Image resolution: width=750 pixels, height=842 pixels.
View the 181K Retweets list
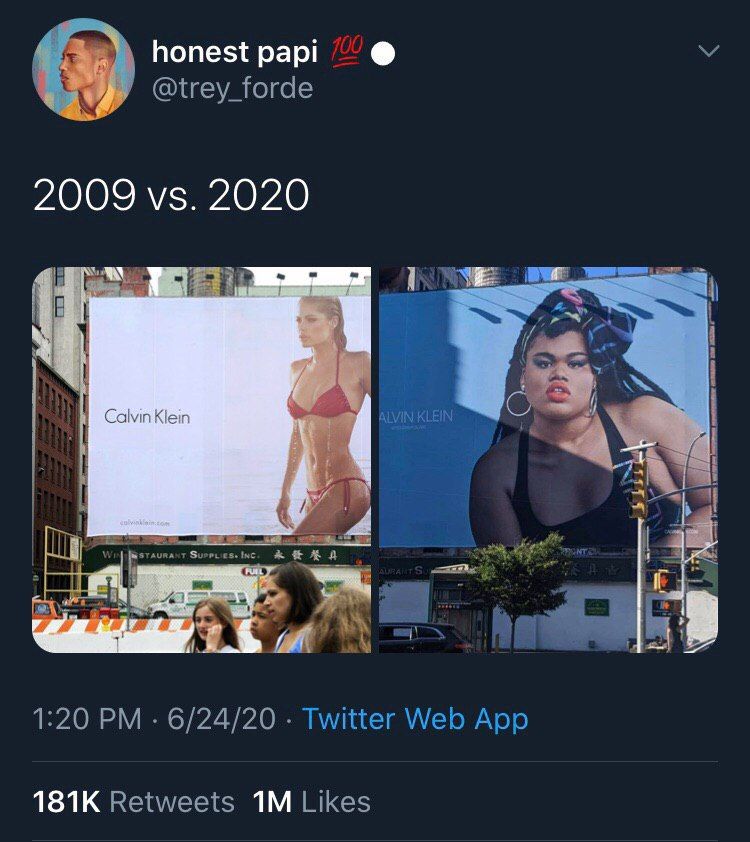[x=134, y=802]
